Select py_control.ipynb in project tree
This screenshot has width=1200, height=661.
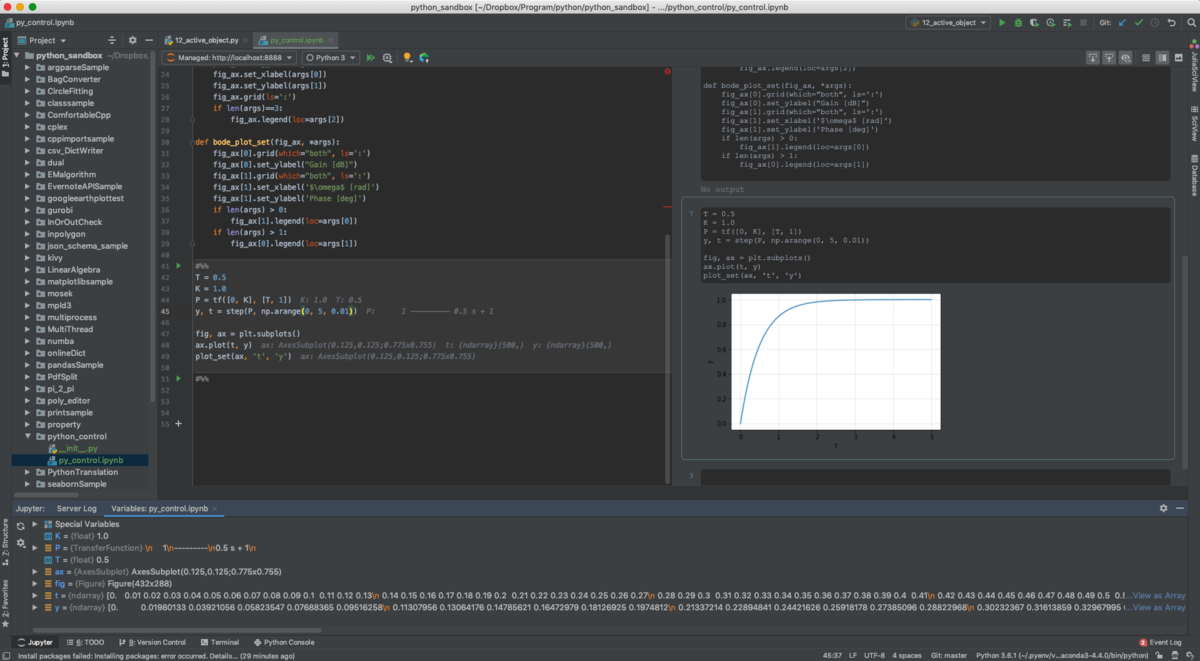(88, 460)
